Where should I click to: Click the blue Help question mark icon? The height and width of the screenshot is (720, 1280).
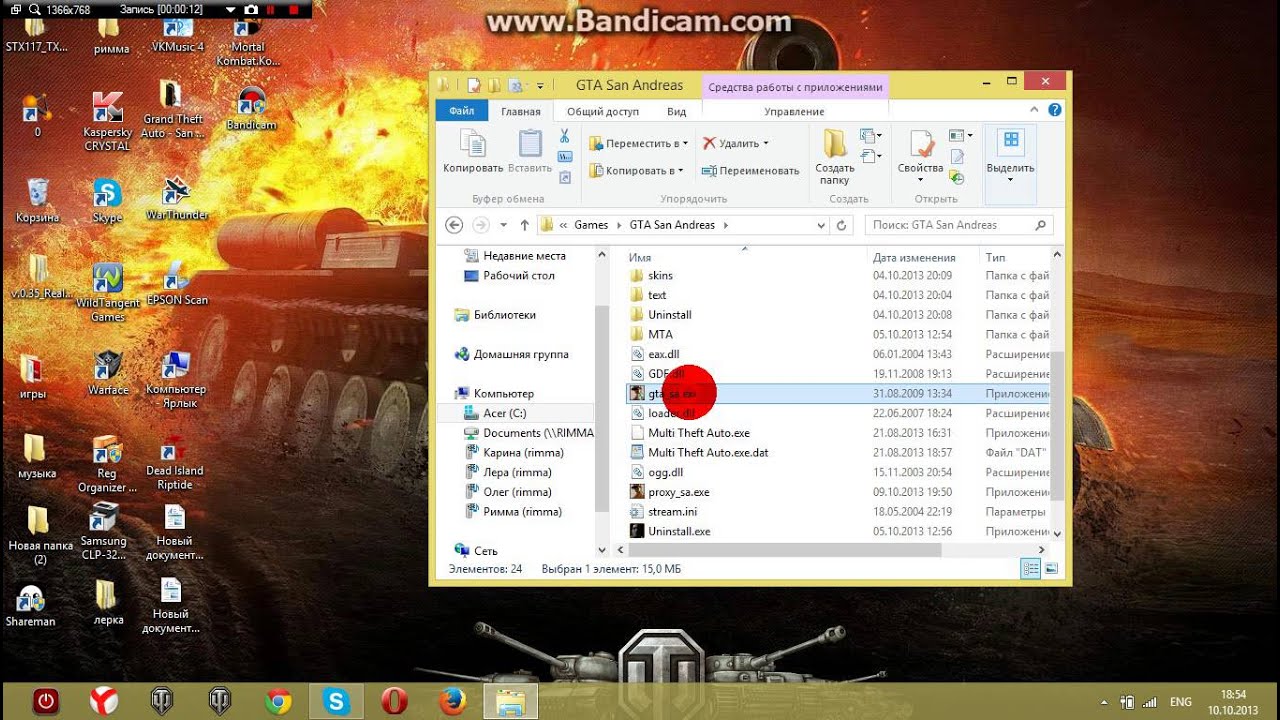pyautogui.click(x=1057, y=108)
